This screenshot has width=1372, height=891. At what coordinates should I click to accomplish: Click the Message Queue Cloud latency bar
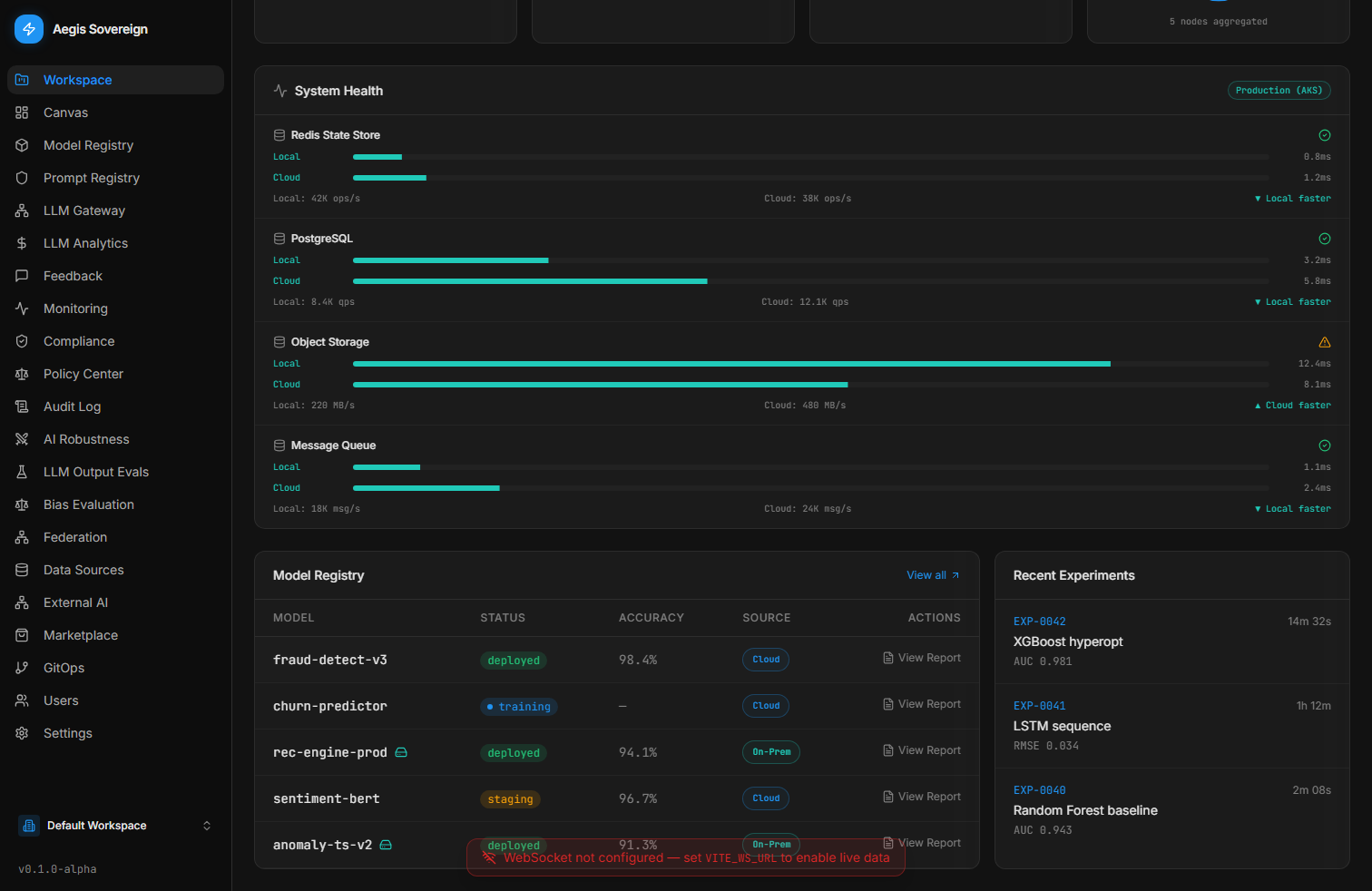click(x=811, y=488)
